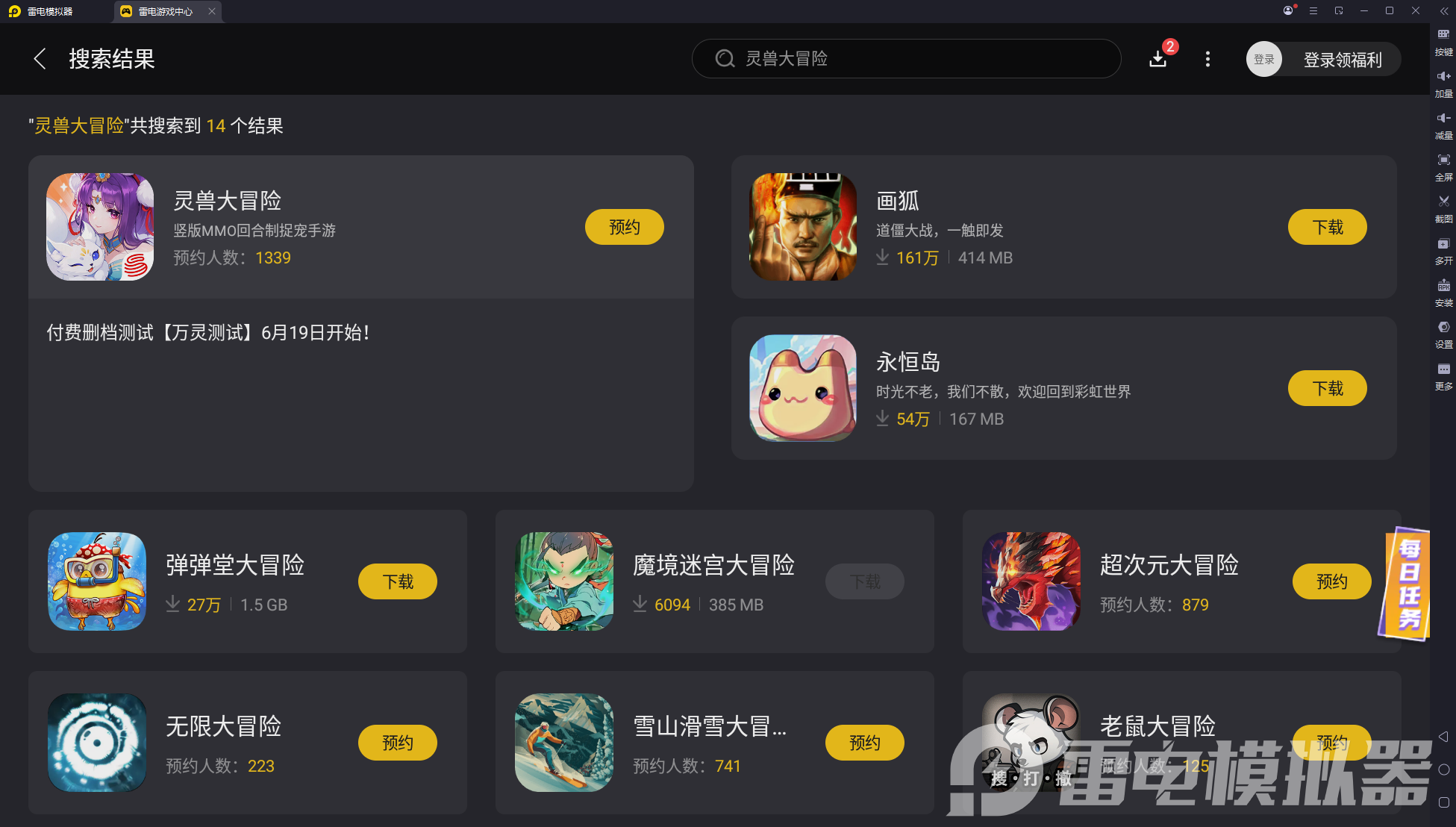1456x827 pixels.
Task: Go back using the left arrow
Action: tap(40, 59)
